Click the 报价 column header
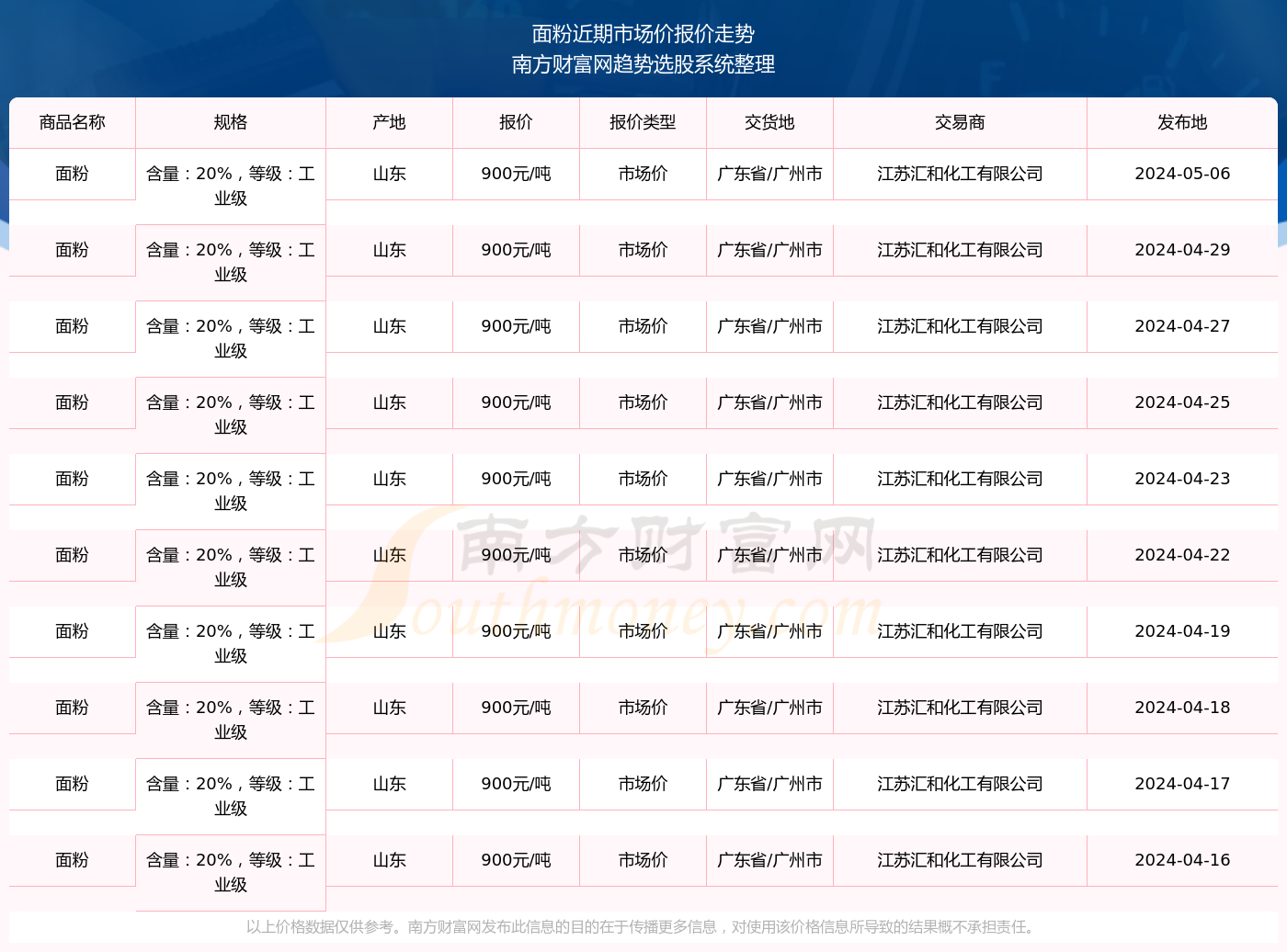The image size is (1287, 952). coord(517,122)
